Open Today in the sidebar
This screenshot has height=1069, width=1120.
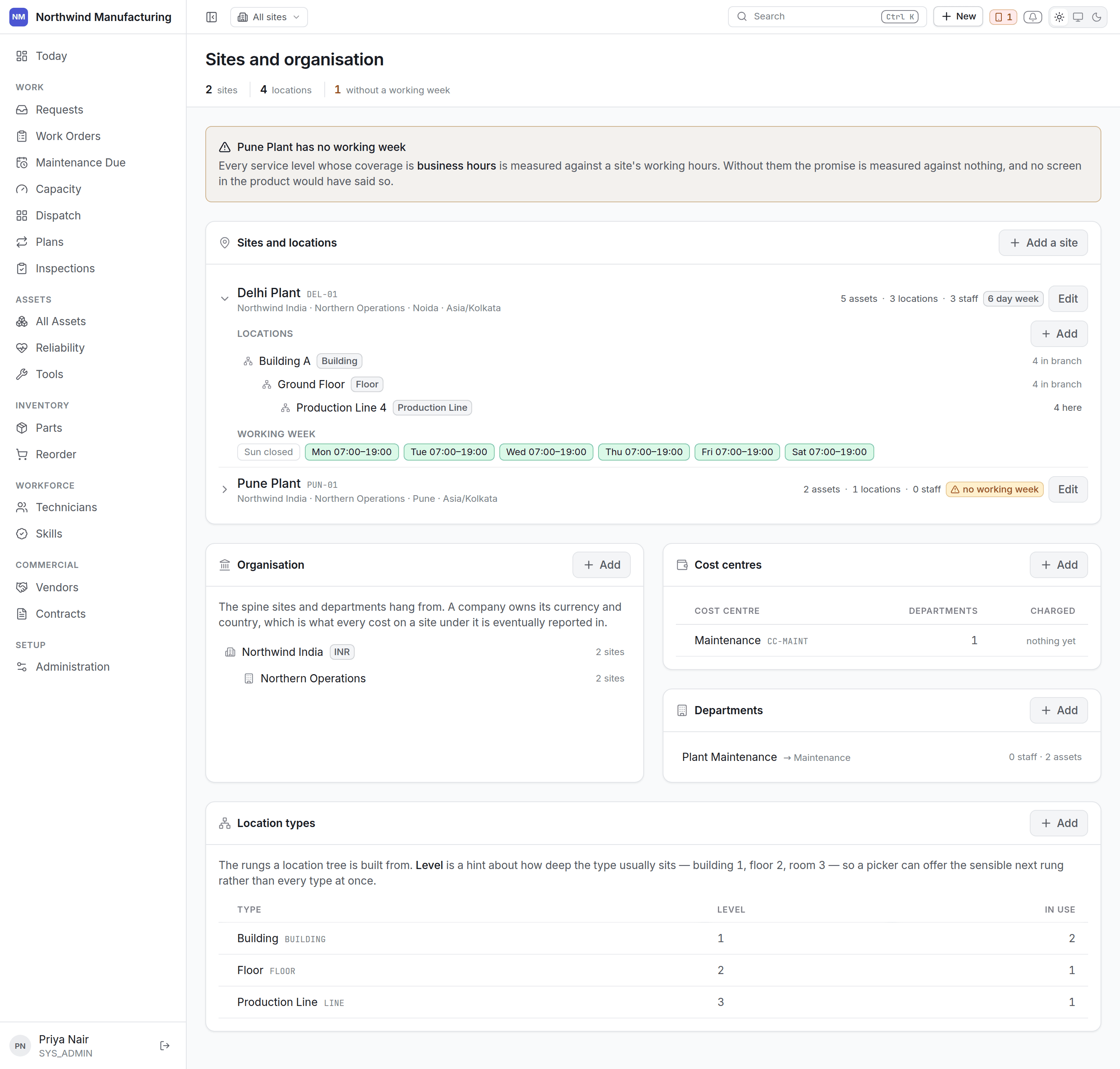tap(93, 56)
